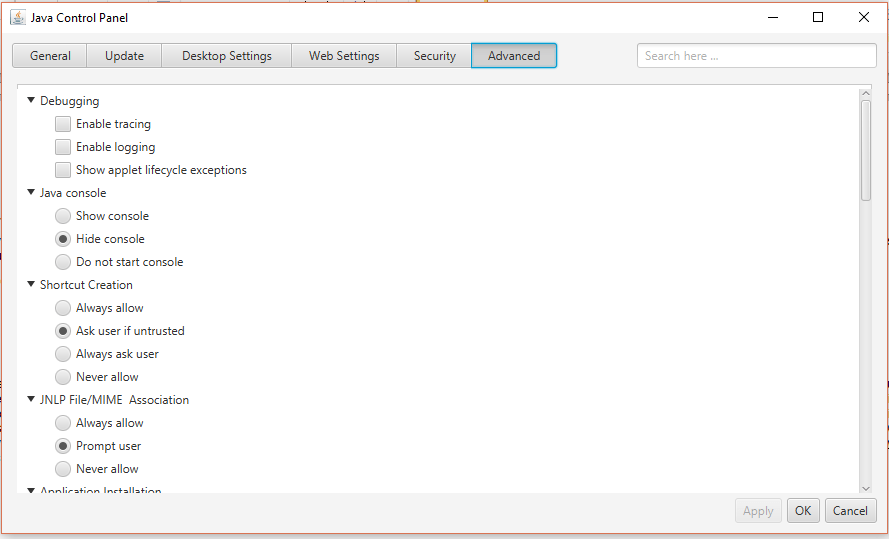Click the Apply button

tap(758, 511)
